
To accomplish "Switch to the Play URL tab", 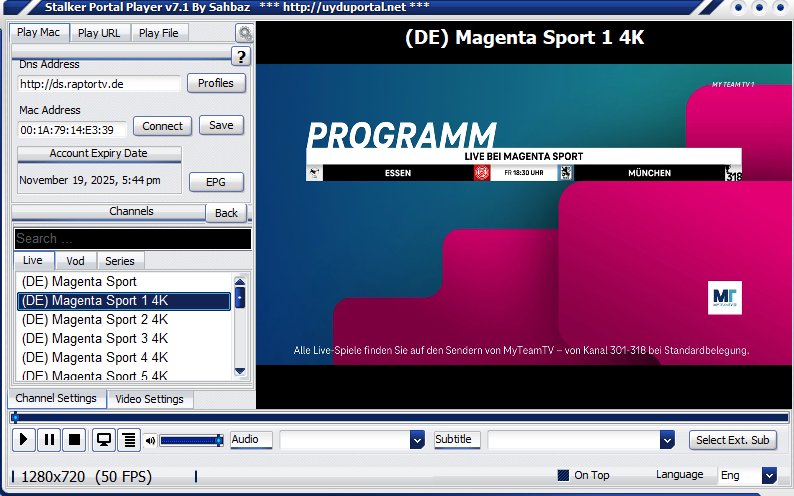I will (x=99, y=33).
